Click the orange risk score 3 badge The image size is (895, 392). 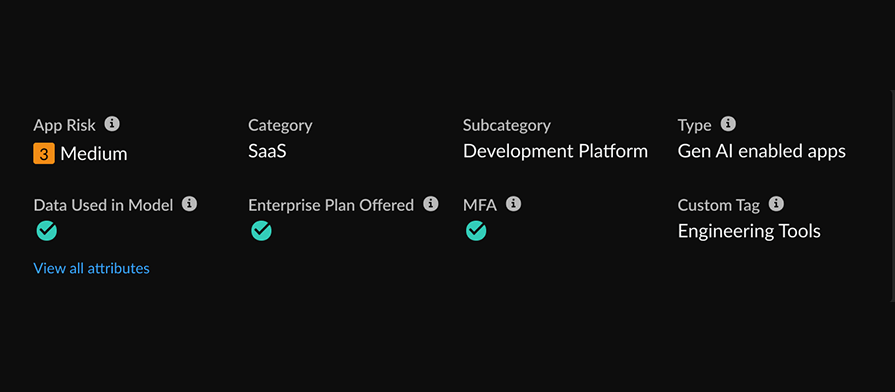pos(44,153)
